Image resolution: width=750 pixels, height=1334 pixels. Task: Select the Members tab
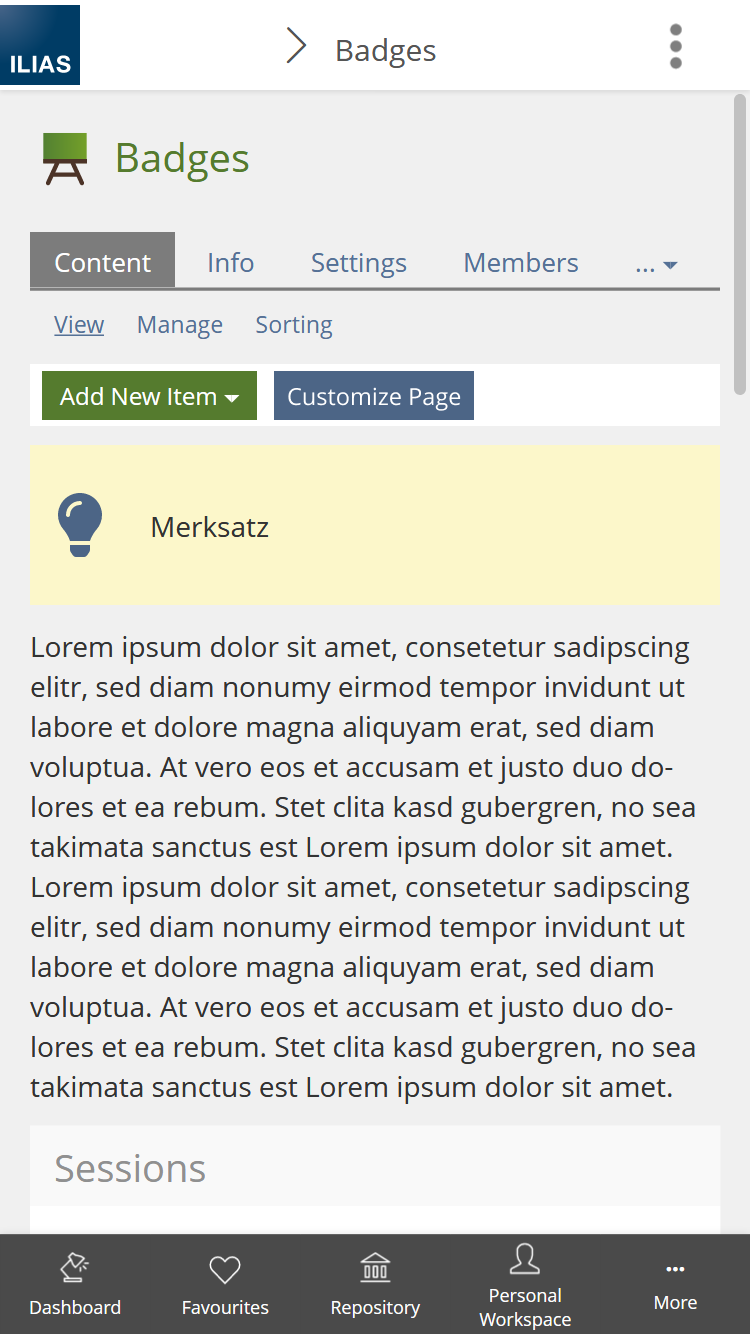tap(520, 263)
